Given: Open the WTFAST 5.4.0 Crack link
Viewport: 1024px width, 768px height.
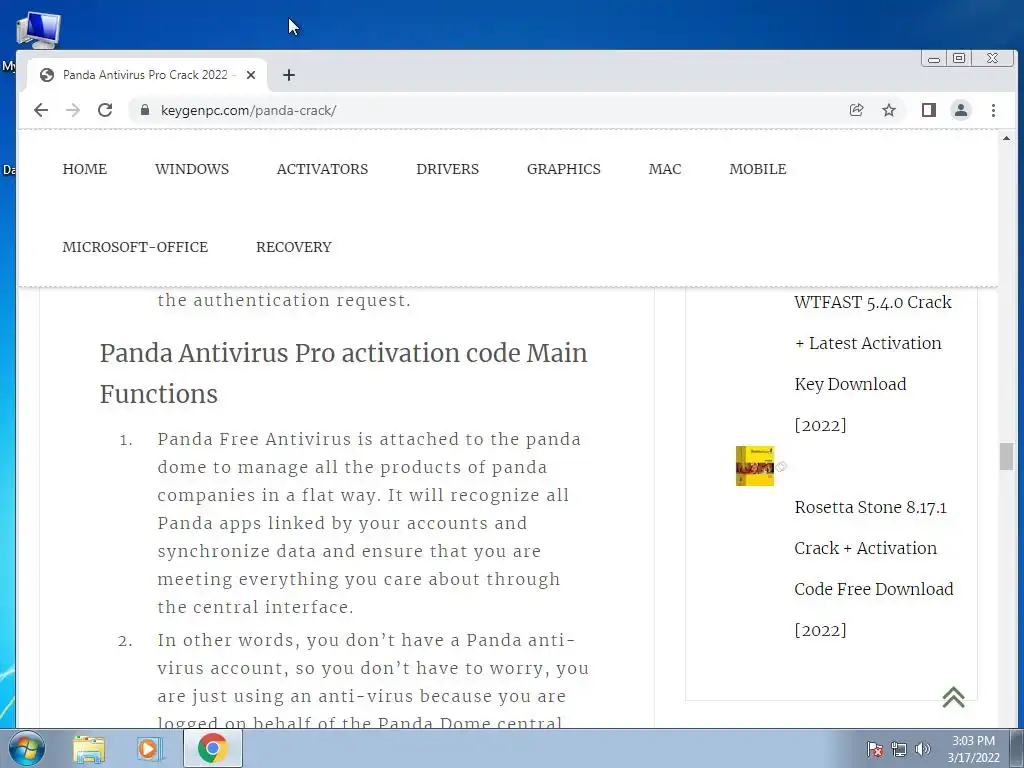Looking at the screenshot, I should tap(873, 363).
